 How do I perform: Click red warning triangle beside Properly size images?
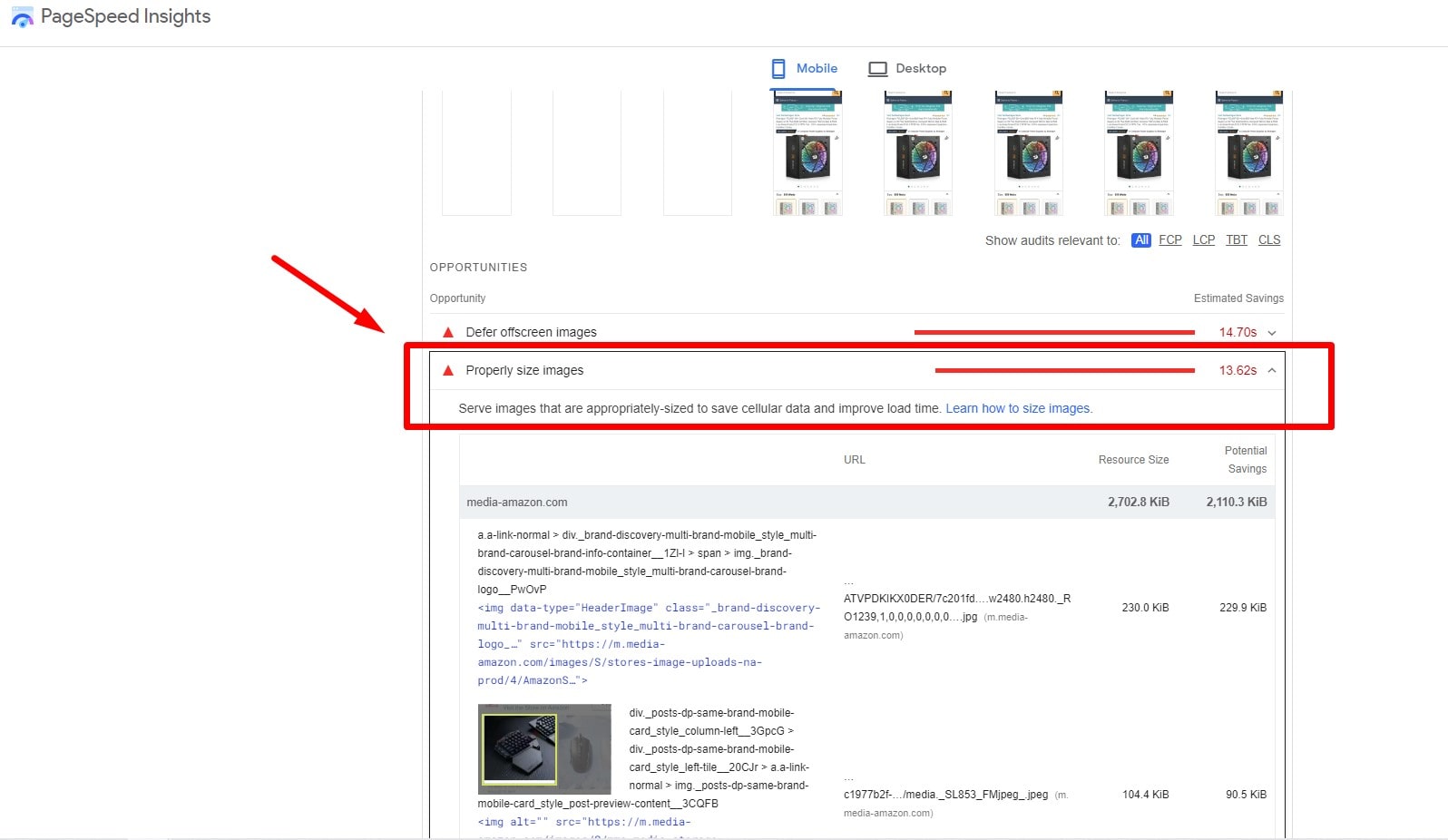[x=447, y=371]
